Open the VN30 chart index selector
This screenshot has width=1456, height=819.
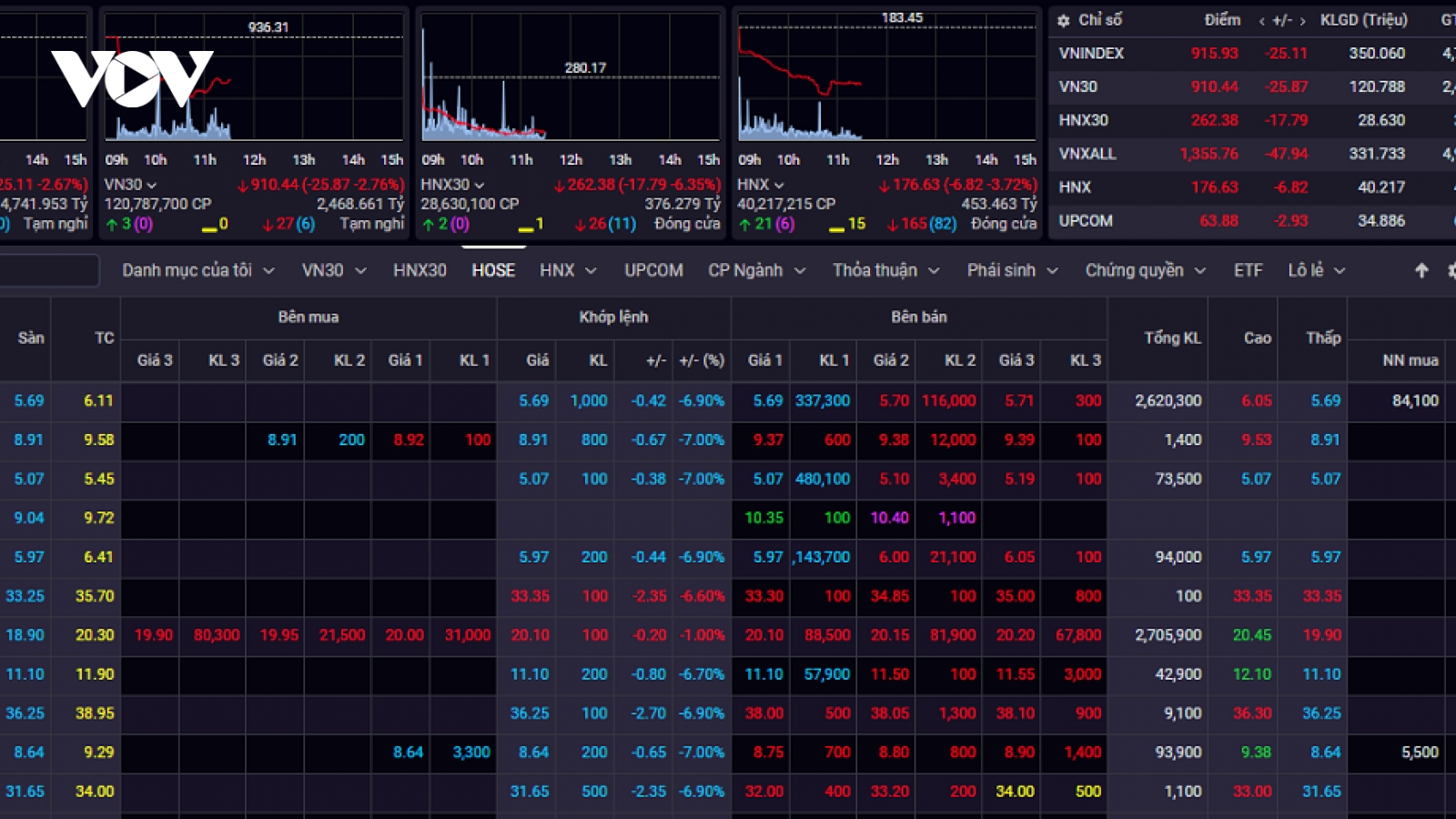(130, 185)
